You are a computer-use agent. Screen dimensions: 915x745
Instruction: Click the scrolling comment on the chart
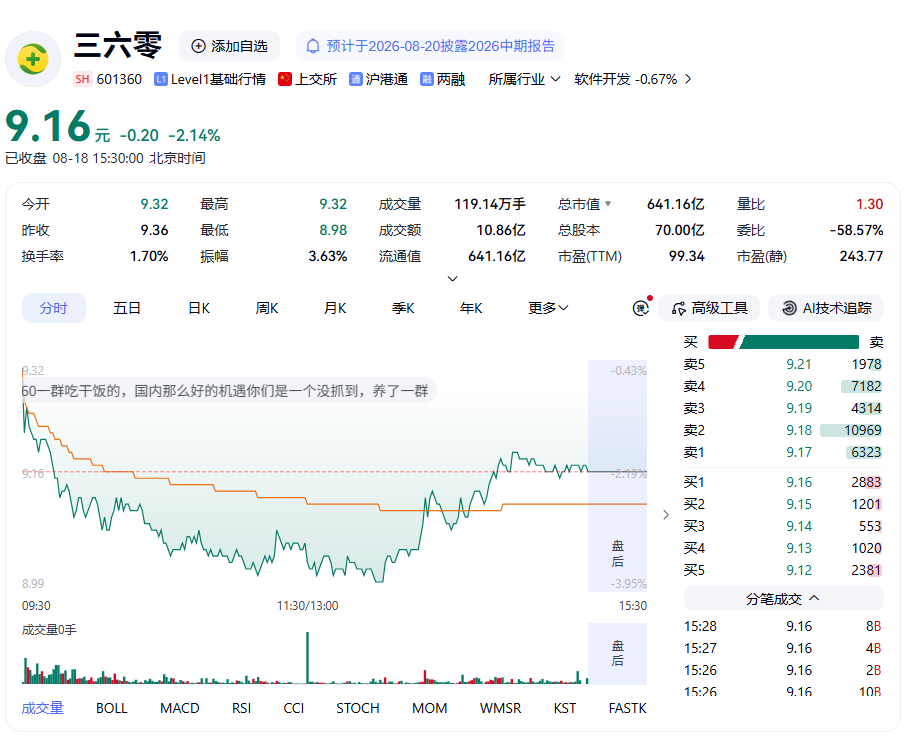[x=229, y=390]
